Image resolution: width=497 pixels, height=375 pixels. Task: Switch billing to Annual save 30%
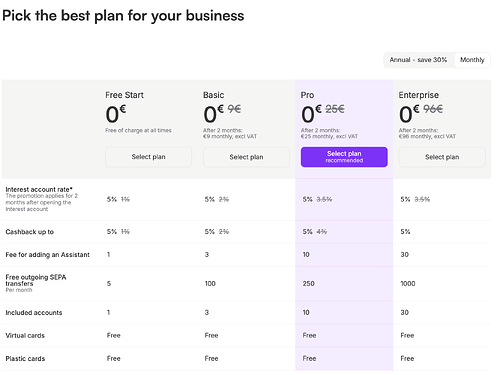(418, 60)
